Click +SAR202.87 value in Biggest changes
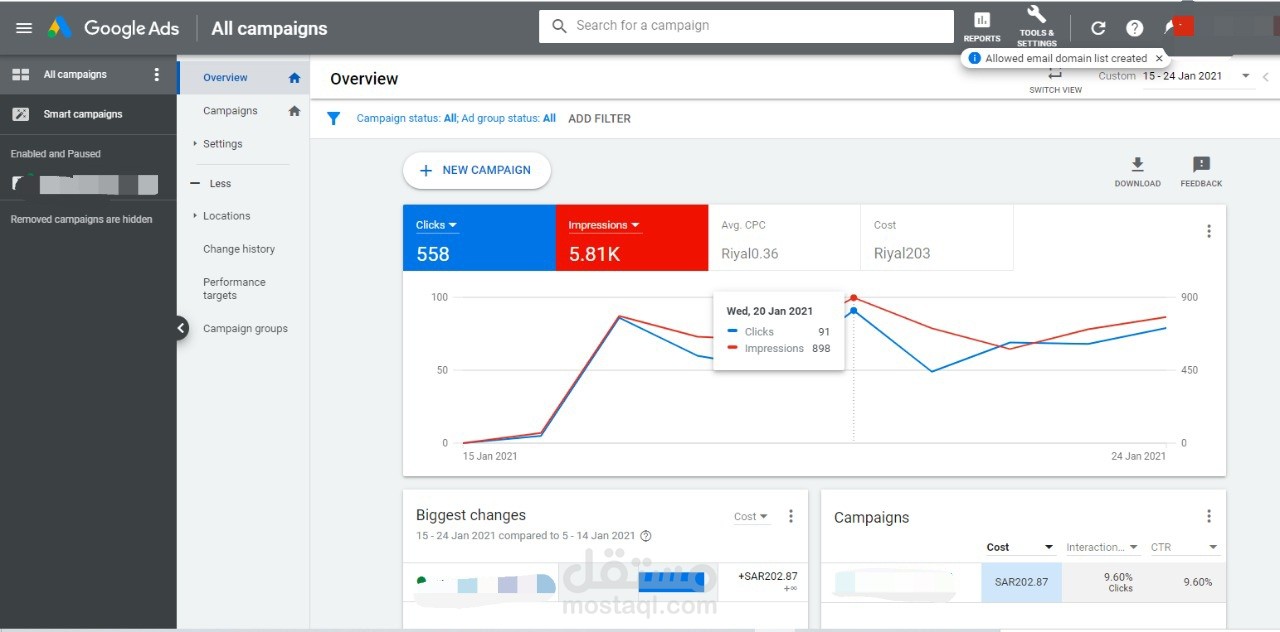This screenshot has width=1280, height=632. pyautogui.click(x=768, y=576)
